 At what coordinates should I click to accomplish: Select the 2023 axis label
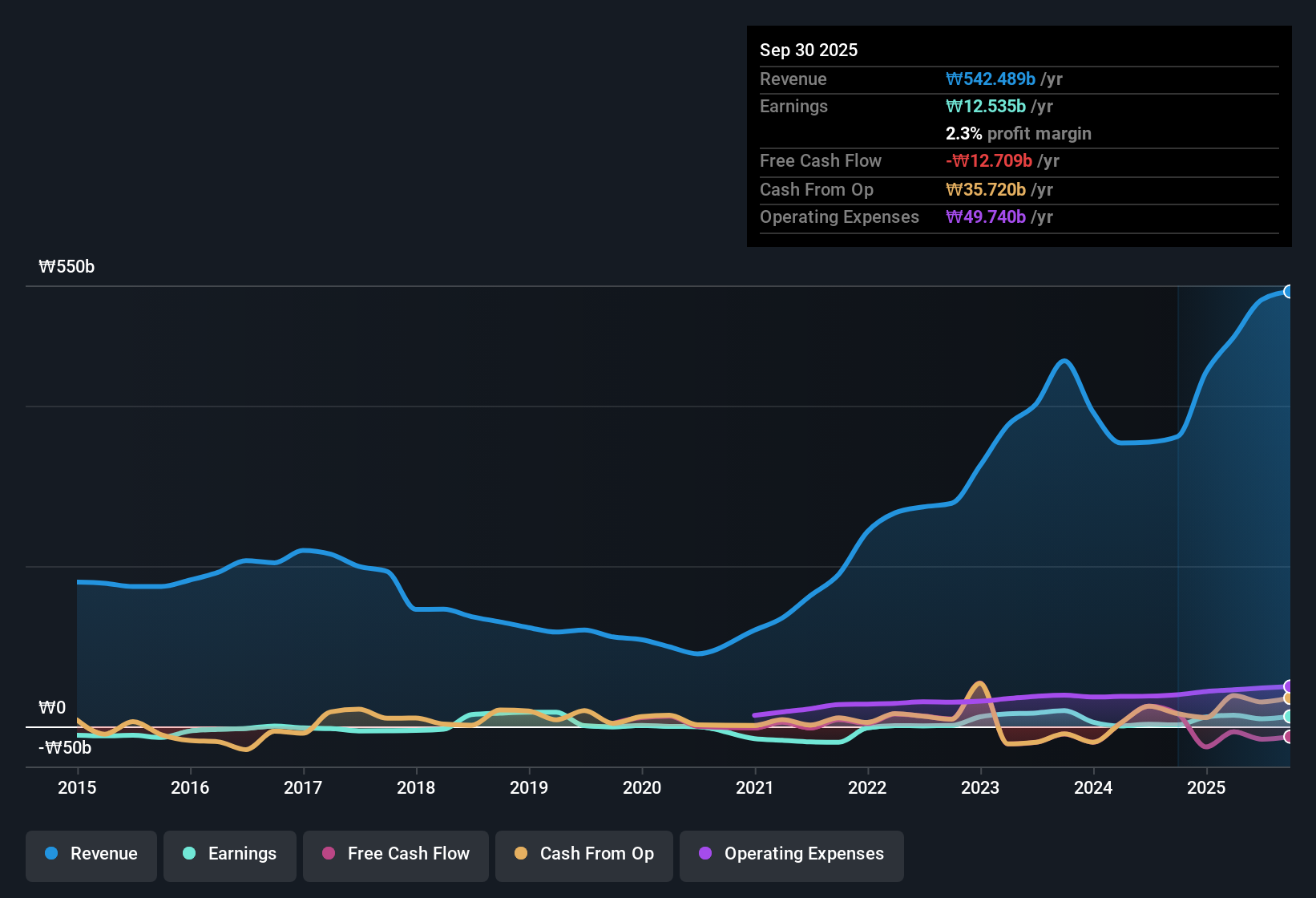pos(981,788)
